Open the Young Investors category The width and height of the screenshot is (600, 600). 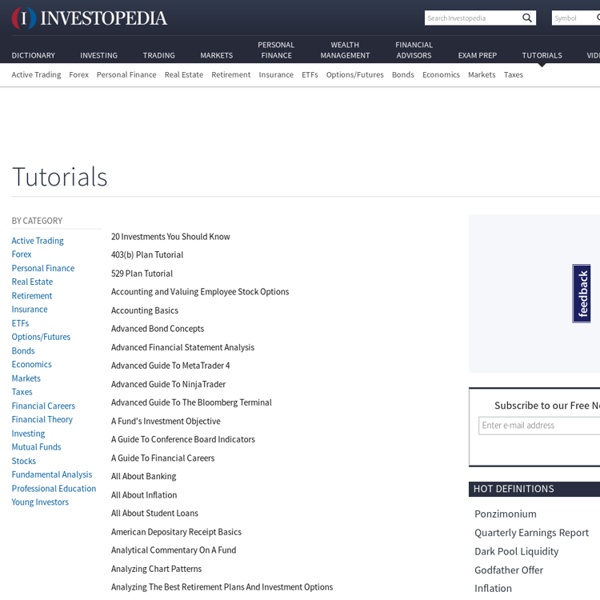coord(40,502)
